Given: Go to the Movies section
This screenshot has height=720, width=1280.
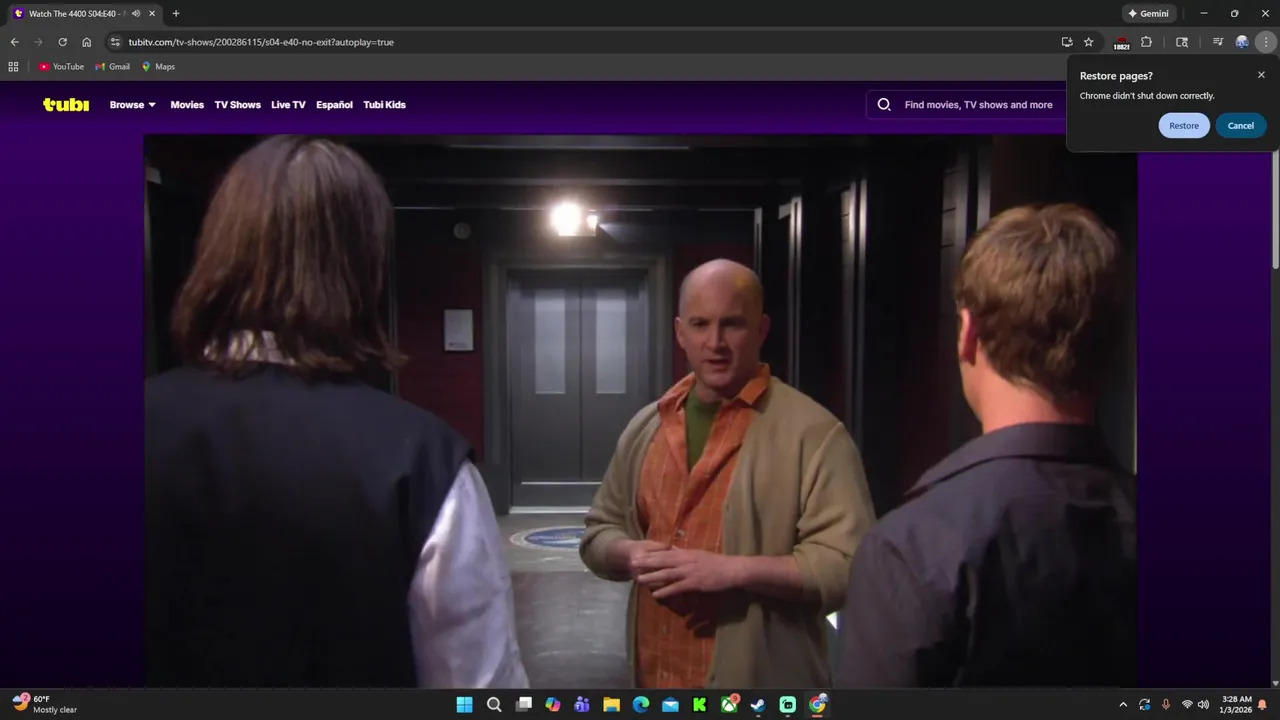Looking at the screenshot, I should 187,104.
